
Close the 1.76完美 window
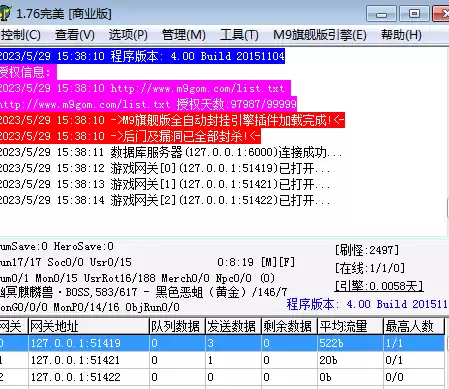click(x=441, y=14)
